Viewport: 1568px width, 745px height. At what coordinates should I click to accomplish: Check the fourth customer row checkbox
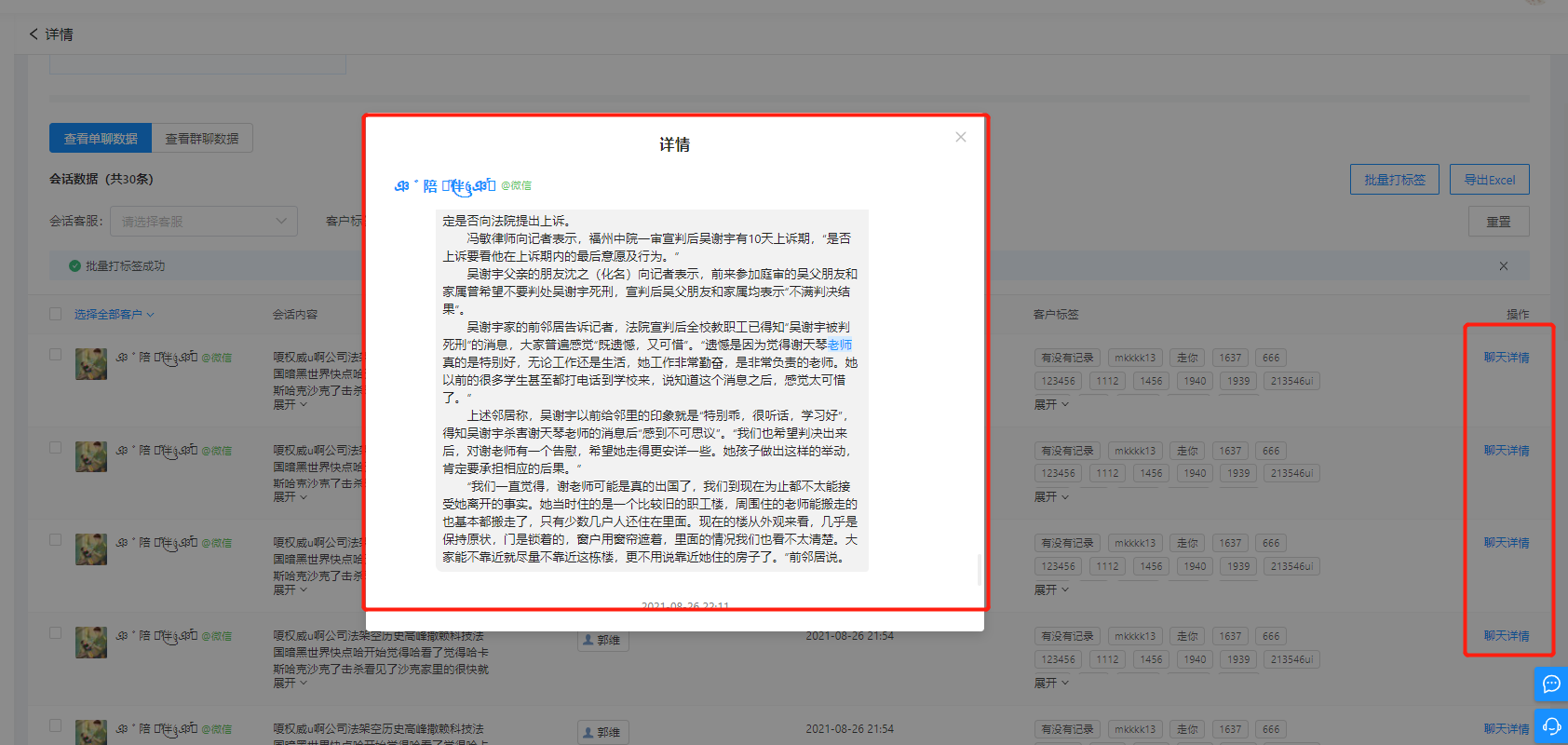[x=56, y=633]
